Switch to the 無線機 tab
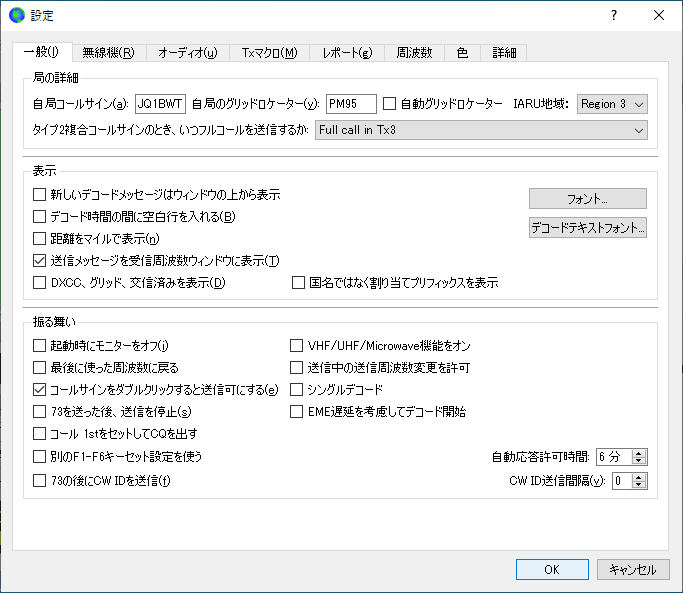This screenshot has width=683, height=593. point(108,53)
